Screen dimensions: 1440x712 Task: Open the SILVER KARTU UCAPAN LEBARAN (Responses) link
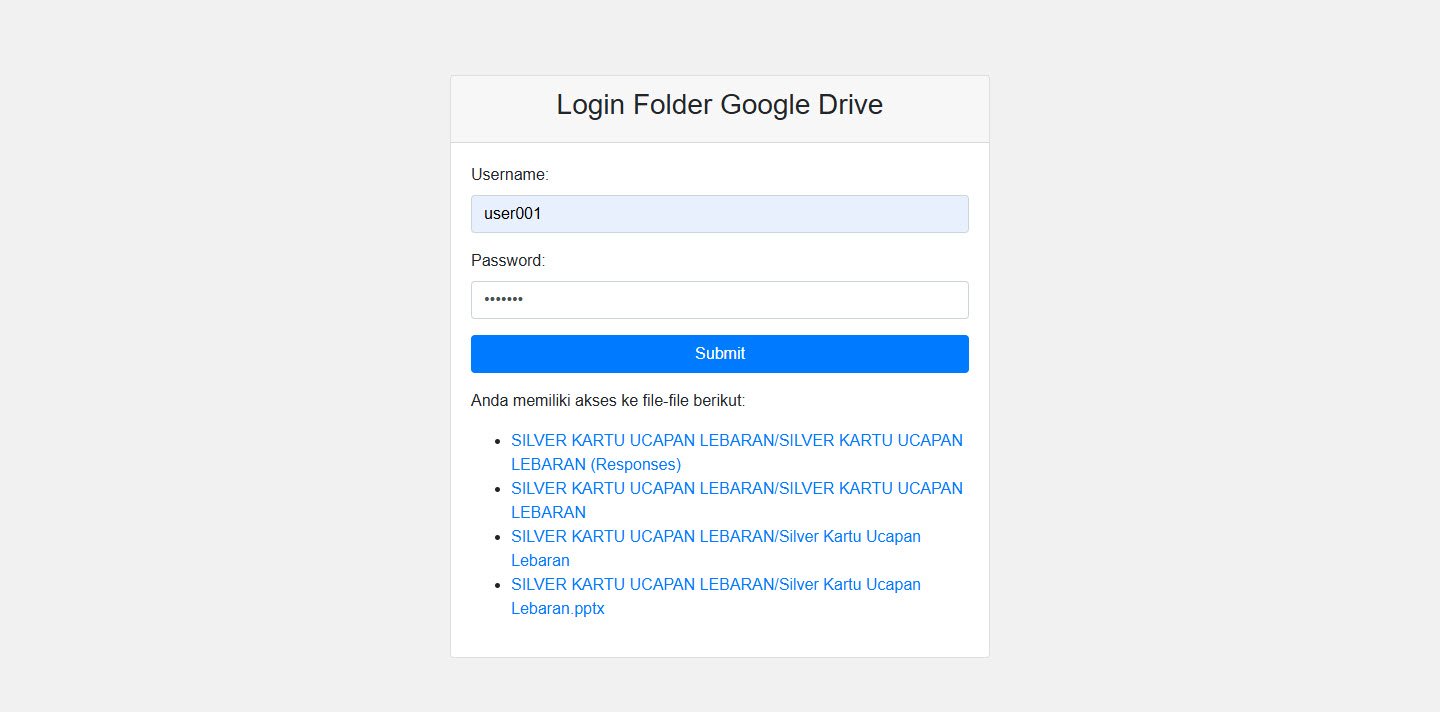coord(737,452)
